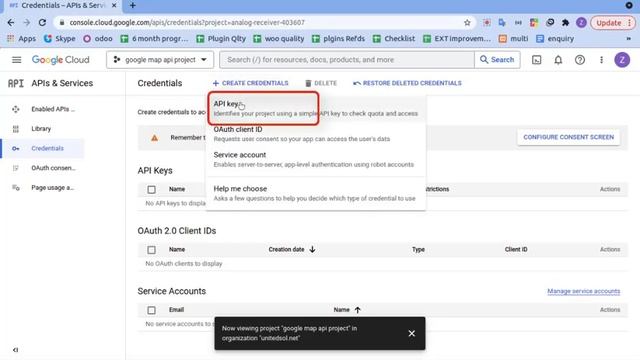Open the Apps bookmarks shortcut
Screen dimensions: 640x360
pos(21,39)
